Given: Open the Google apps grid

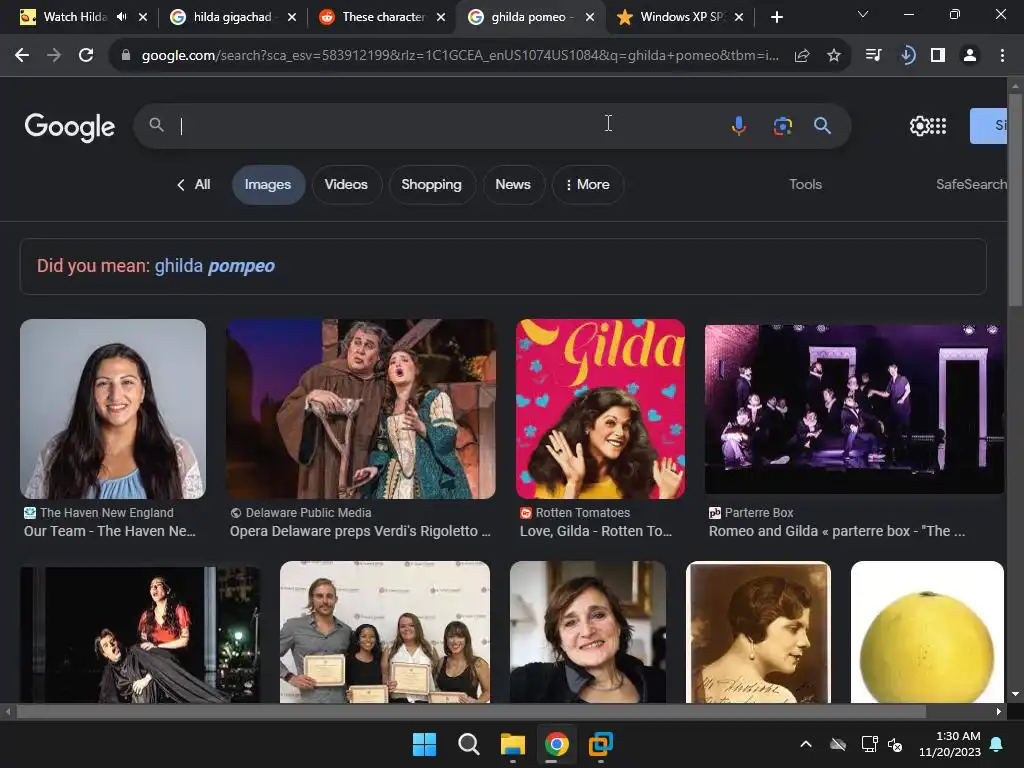Looking at the screenshot, I should click(938, 126).
